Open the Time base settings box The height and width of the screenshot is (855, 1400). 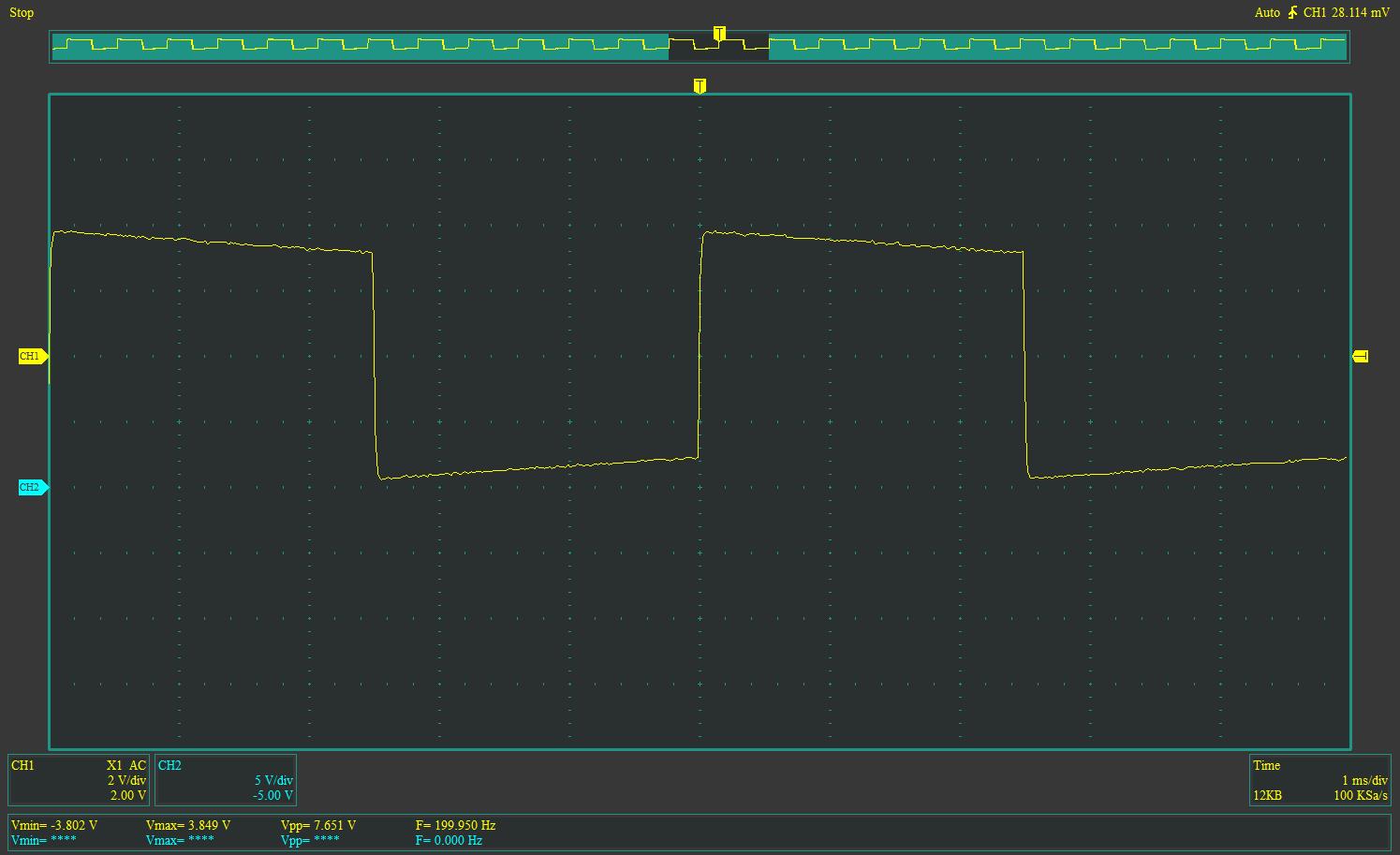(1320, 780)
